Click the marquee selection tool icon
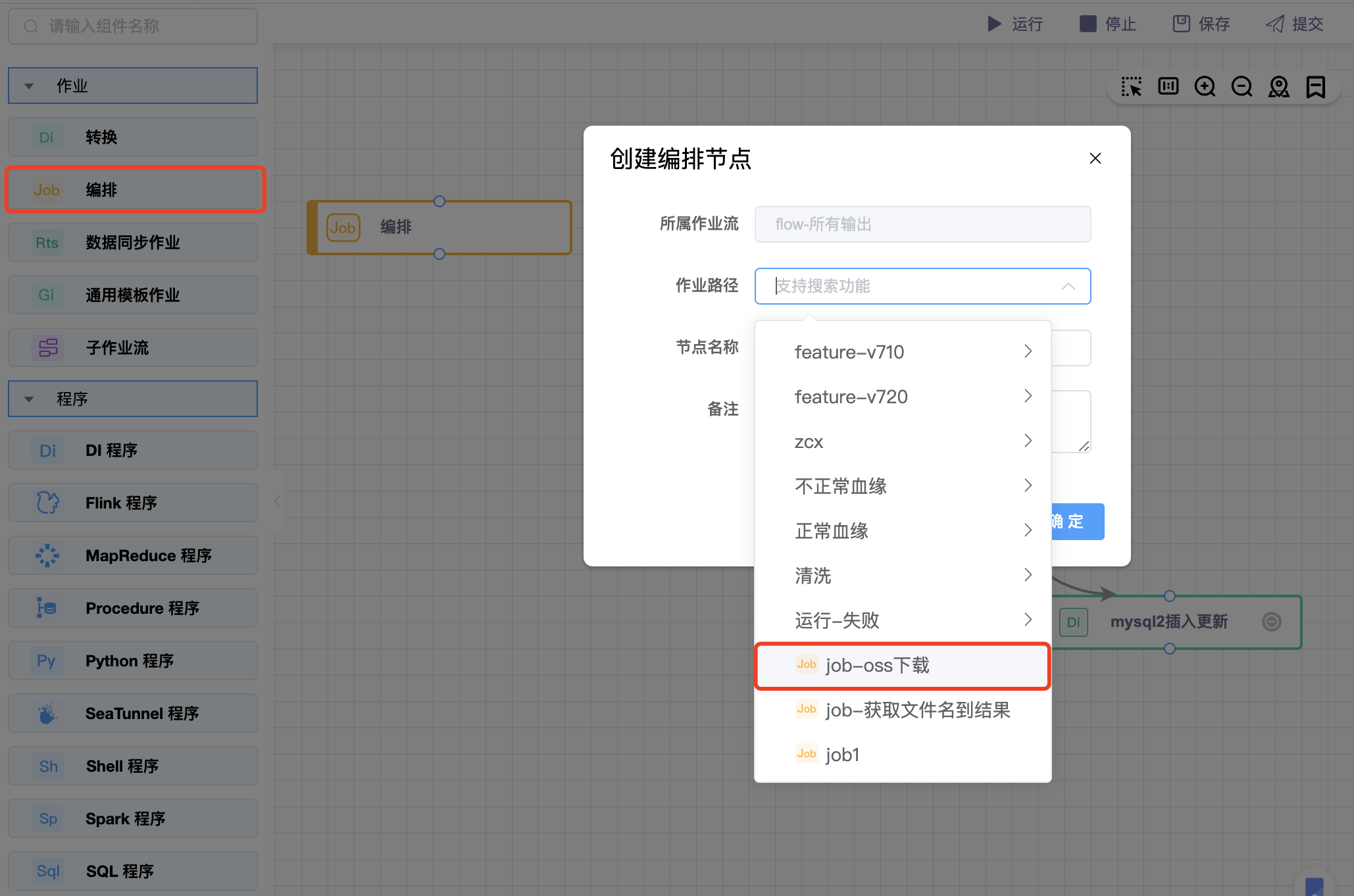This screenshot has width=1354, height=896. 1131,87
